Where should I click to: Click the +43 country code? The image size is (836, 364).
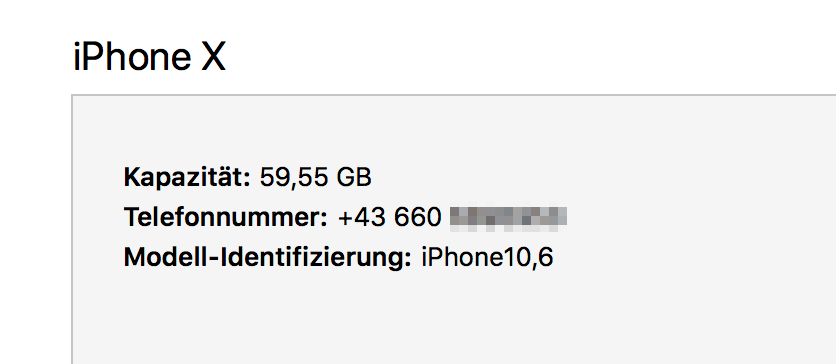tap(362, 217)
